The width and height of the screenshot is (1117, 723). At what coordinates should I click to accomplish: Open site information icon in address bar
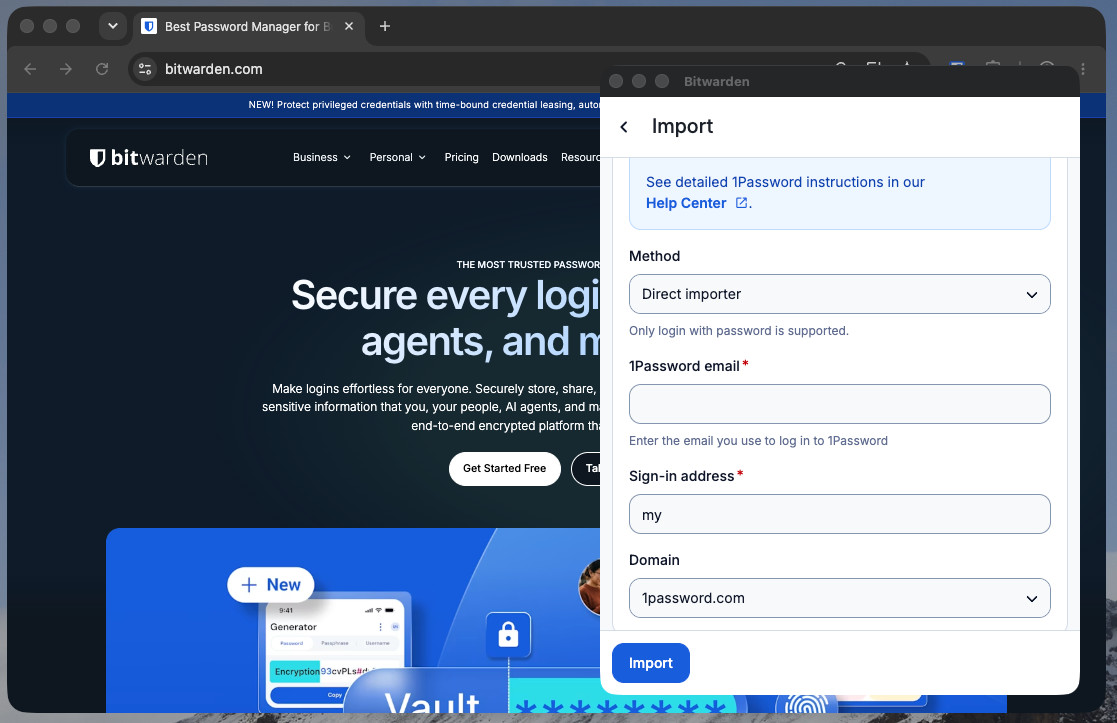[145, 69]
